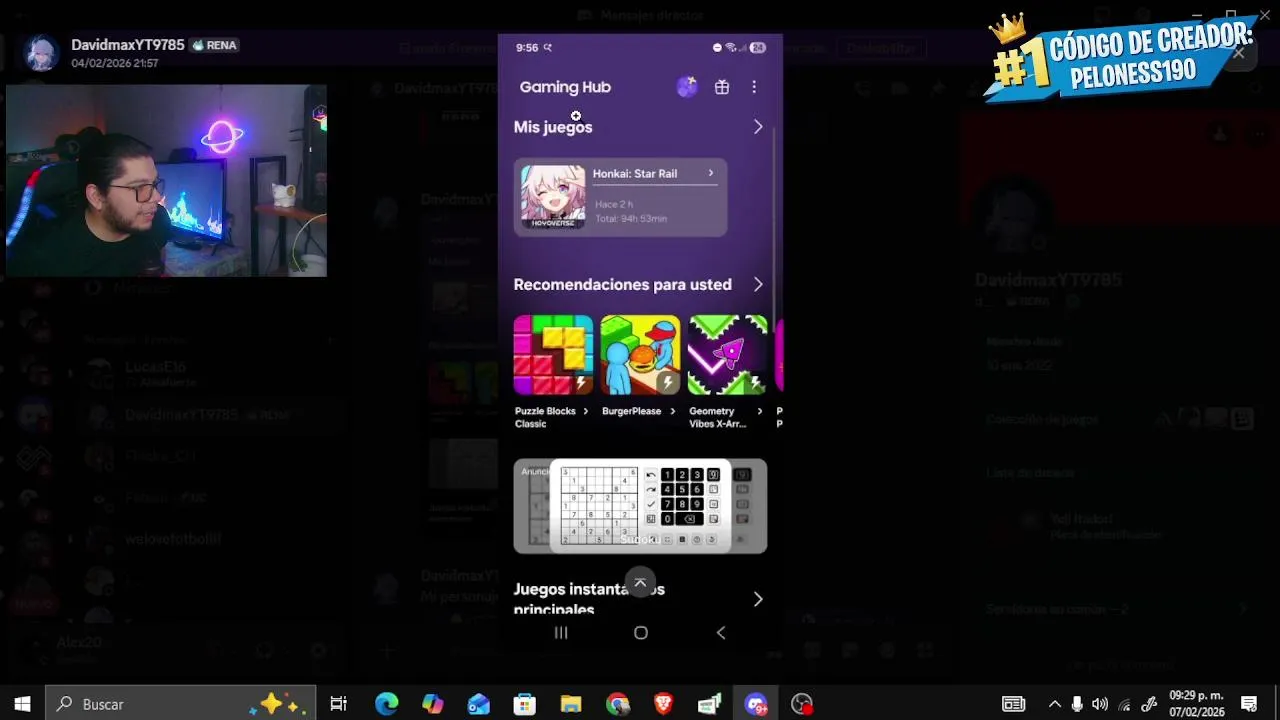Launch the Geometry Vibes X-Arrow game tile
This screenshot has width=1280, height=720.
[x=727, y=355]
